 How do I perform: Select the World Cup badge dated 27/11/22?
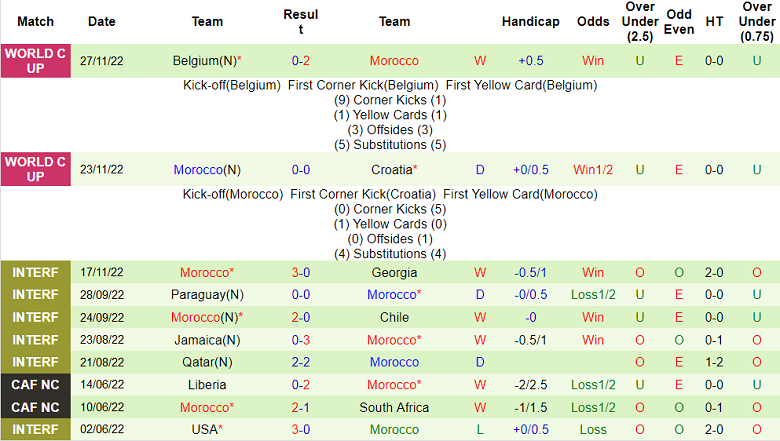click(x=36, y=61)
